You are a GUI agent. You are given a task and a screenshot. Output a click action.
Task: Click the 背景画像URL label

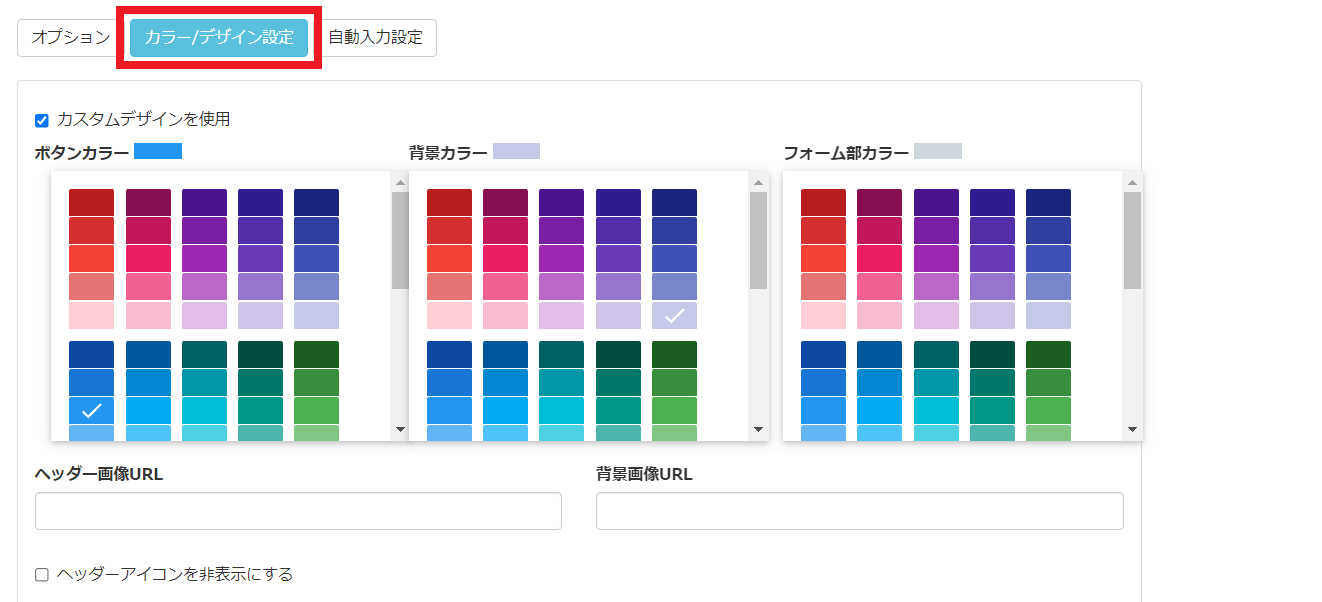click(644, 474)
